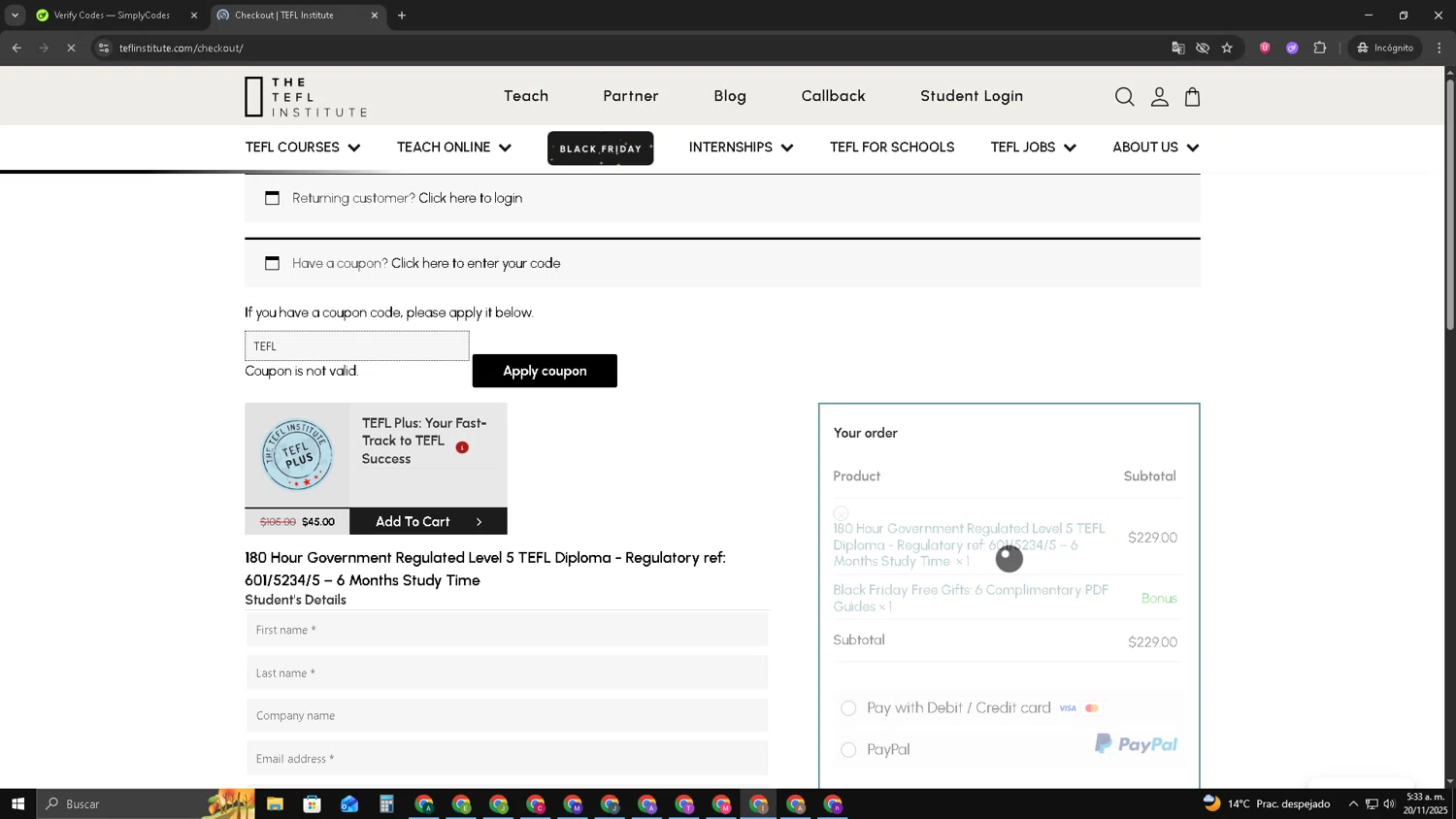Open Outlook from taskbar

[x=349, y=803]
